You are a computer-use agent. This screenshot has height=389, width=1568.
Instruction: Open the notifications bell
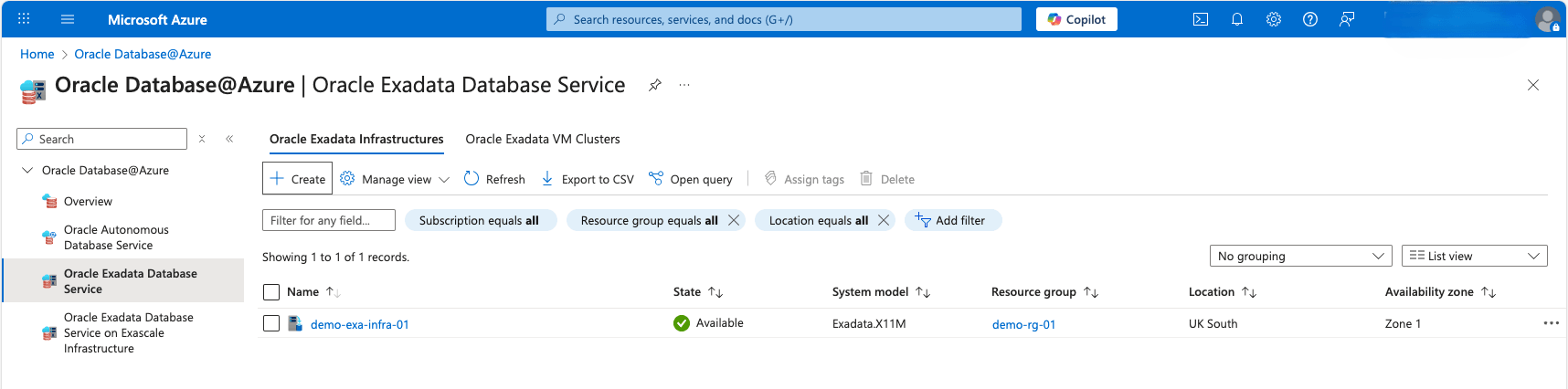(1237, 19)
